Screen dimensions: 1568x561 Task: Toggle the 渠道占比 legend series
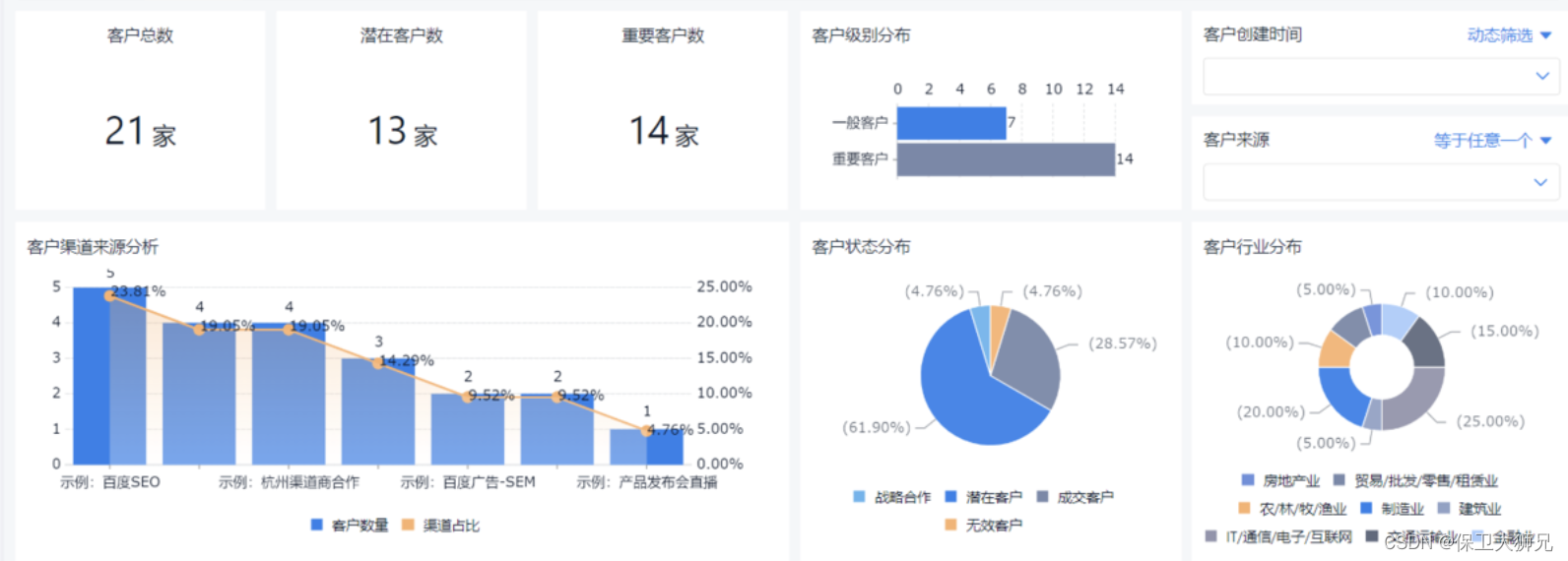click(440, 526)
